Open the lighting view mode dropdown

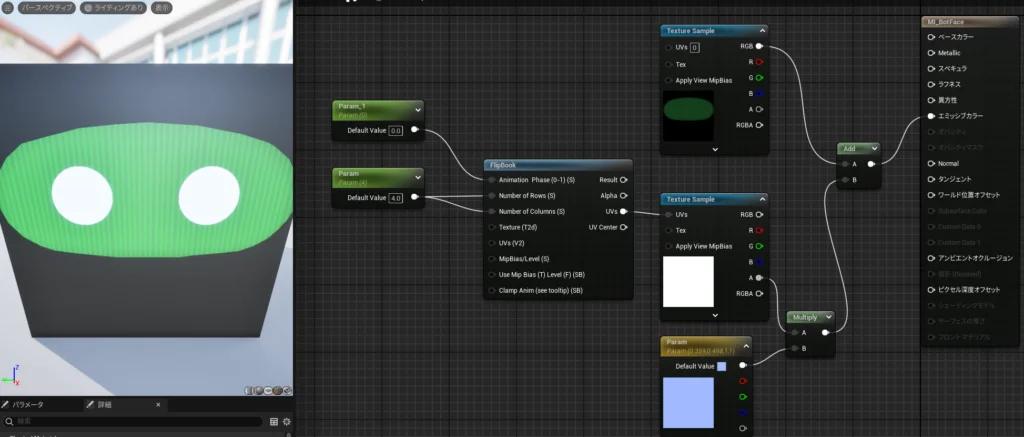pos(114,7)
